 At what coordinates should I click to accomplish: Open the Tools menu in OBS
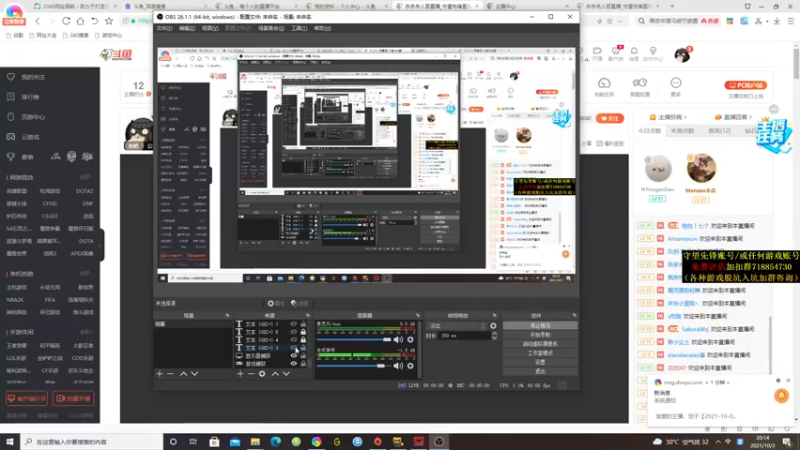click(x=299, y=29)
